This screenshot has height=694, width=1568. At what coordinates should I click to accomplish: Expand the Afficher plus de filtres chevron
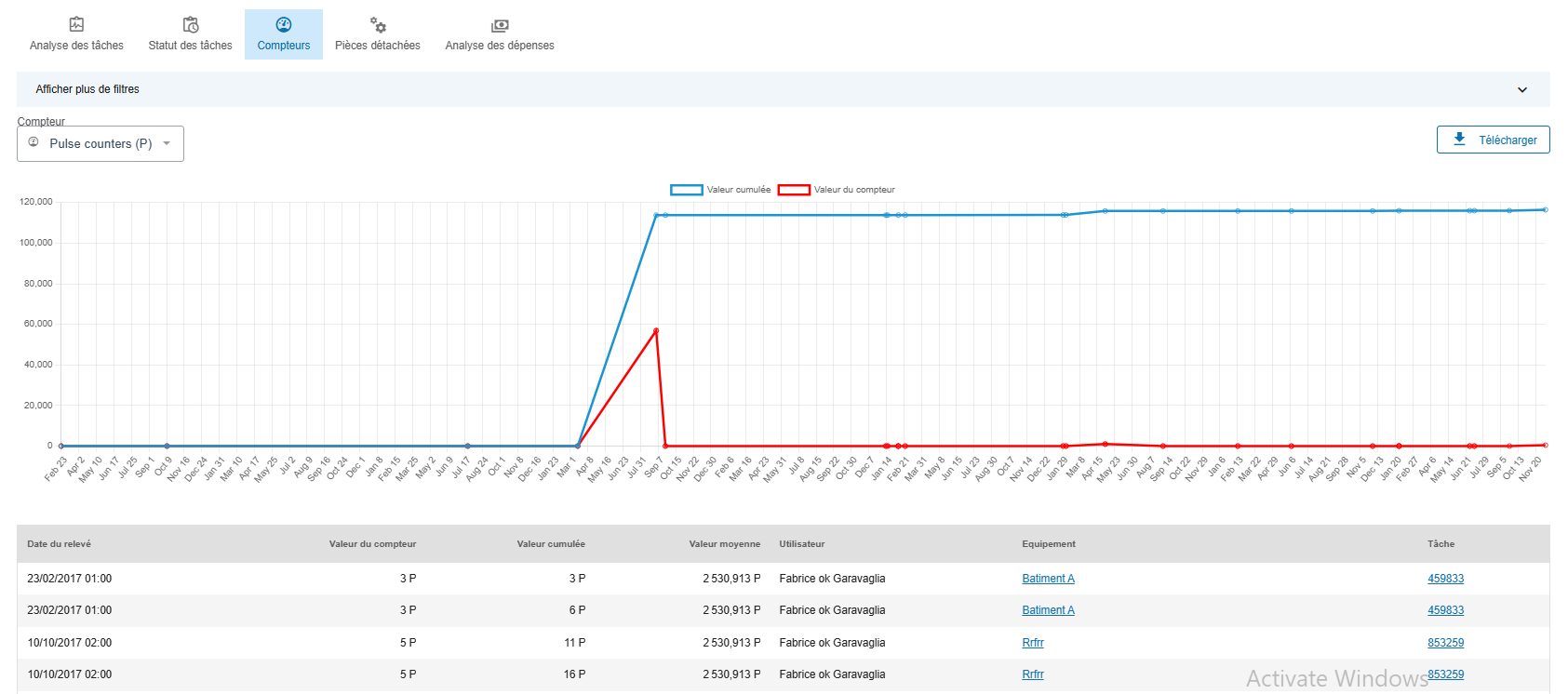pyautogui.click(x=1522, y=90)
